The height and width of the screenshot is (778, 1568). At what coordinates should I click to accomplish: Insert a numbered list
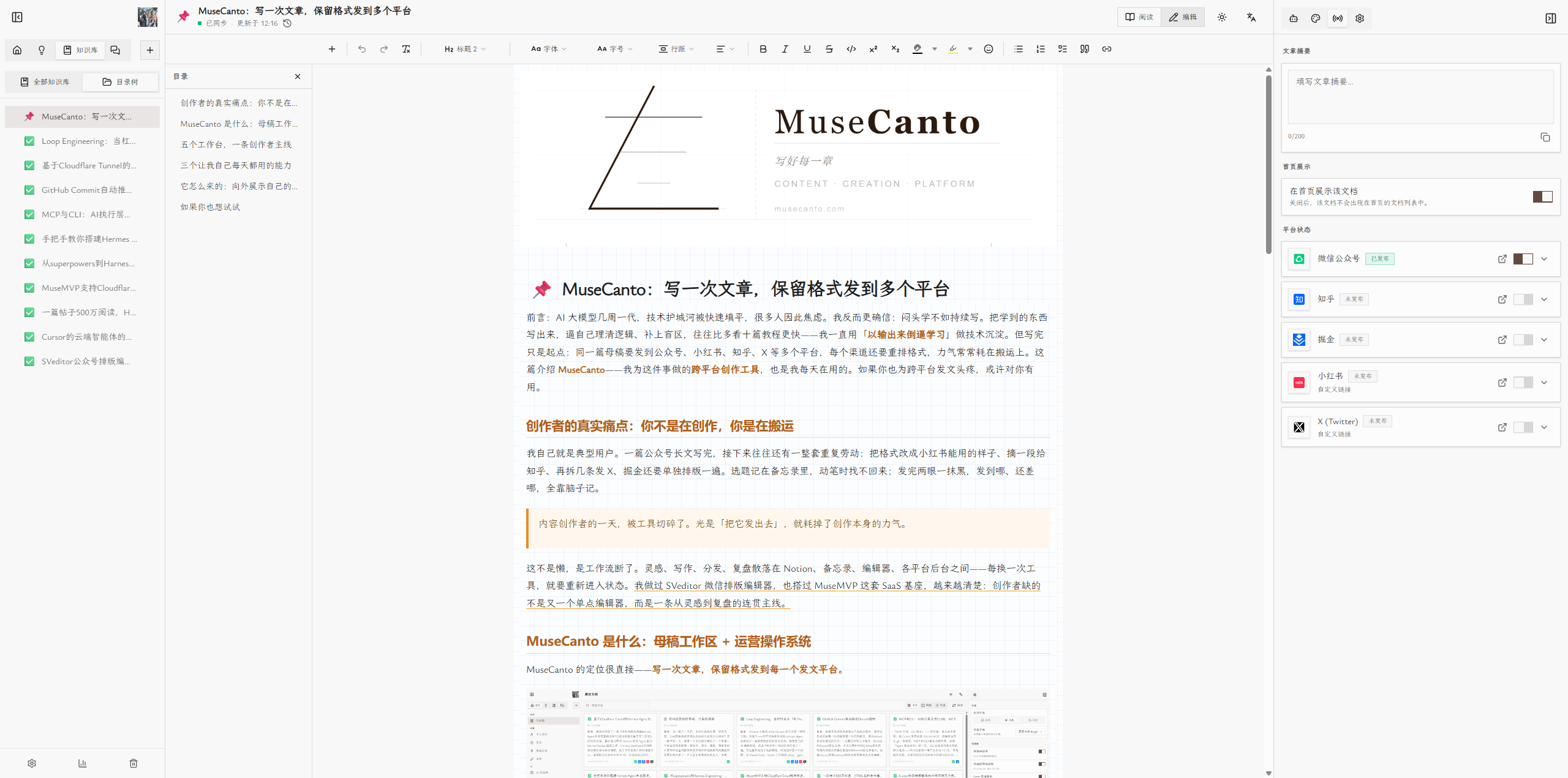(1041, 49)
